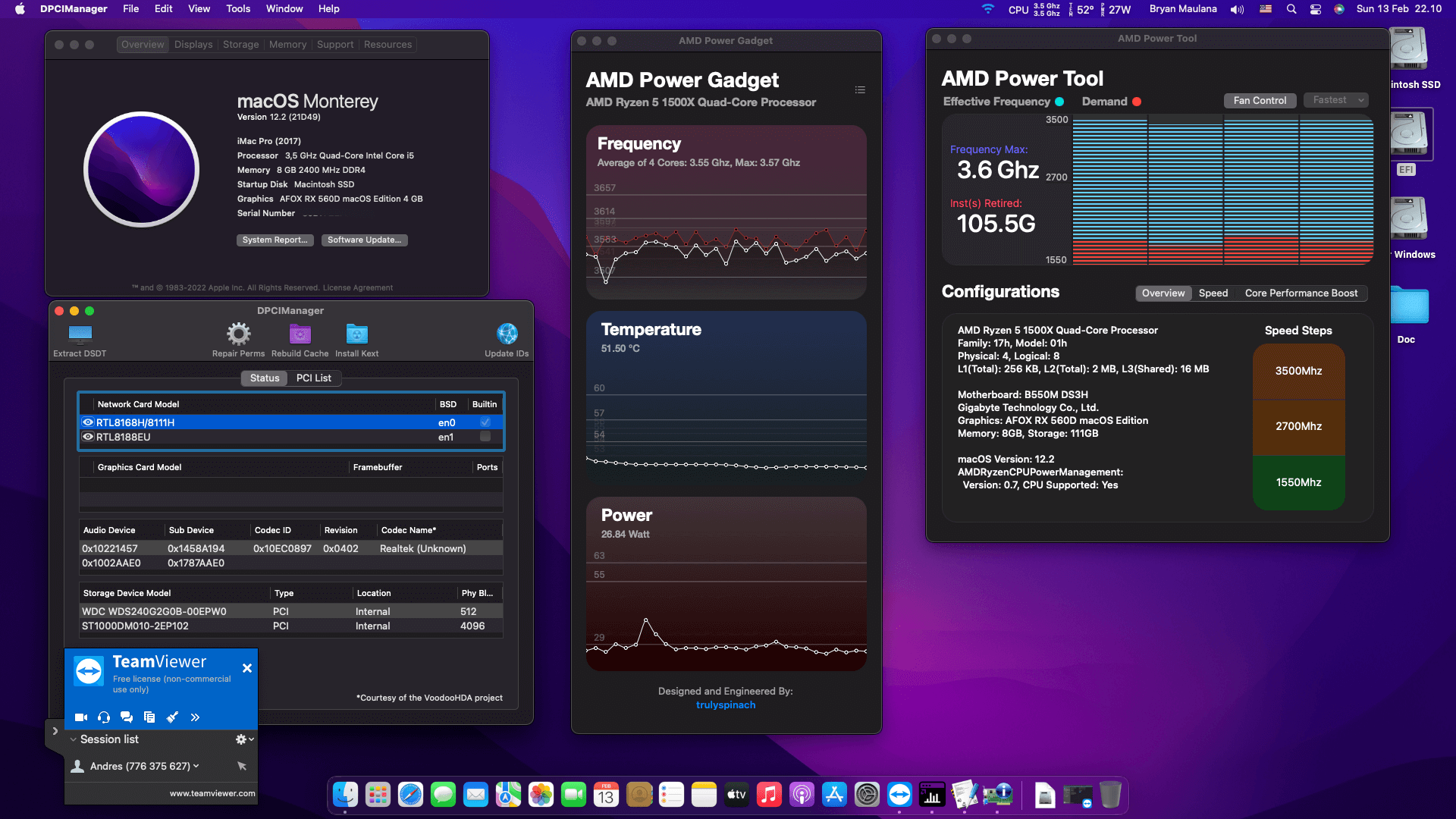Expand the Andres session dropdown arrow
The image size is (1456, 819).
(196, 766)
